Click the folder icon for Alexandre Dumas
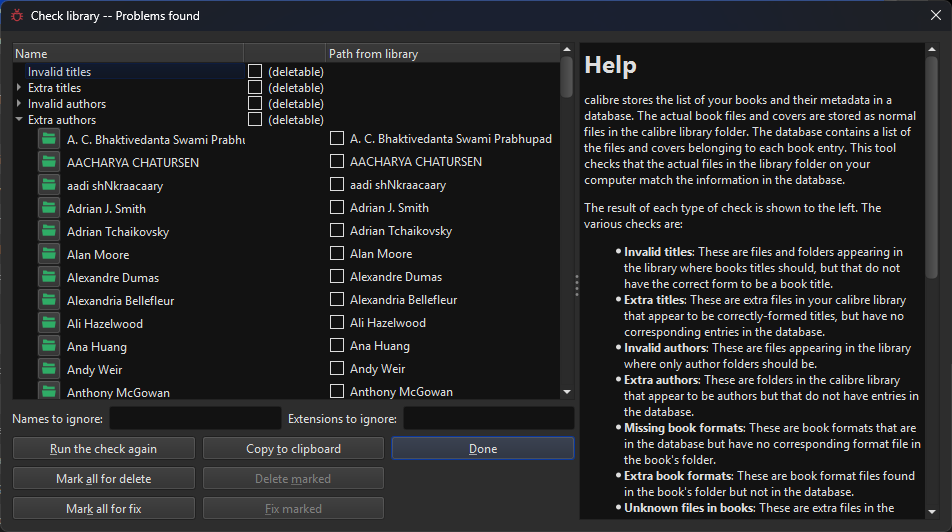Image resolution: width=952 pixels, height=532 pixels. [x=49, y=278]
